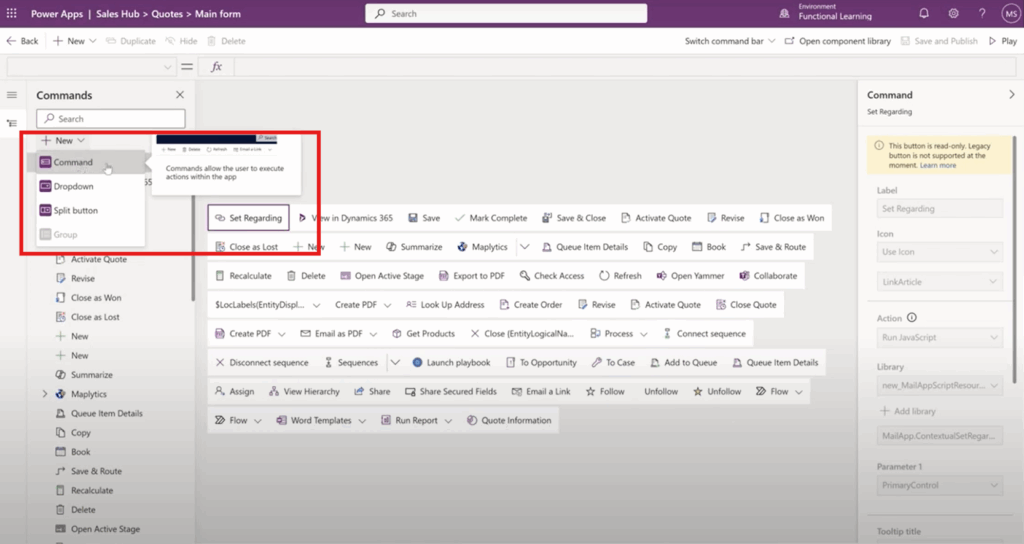Open Switch command bar dropdown

pyautogui.click(x=729, y=40)
